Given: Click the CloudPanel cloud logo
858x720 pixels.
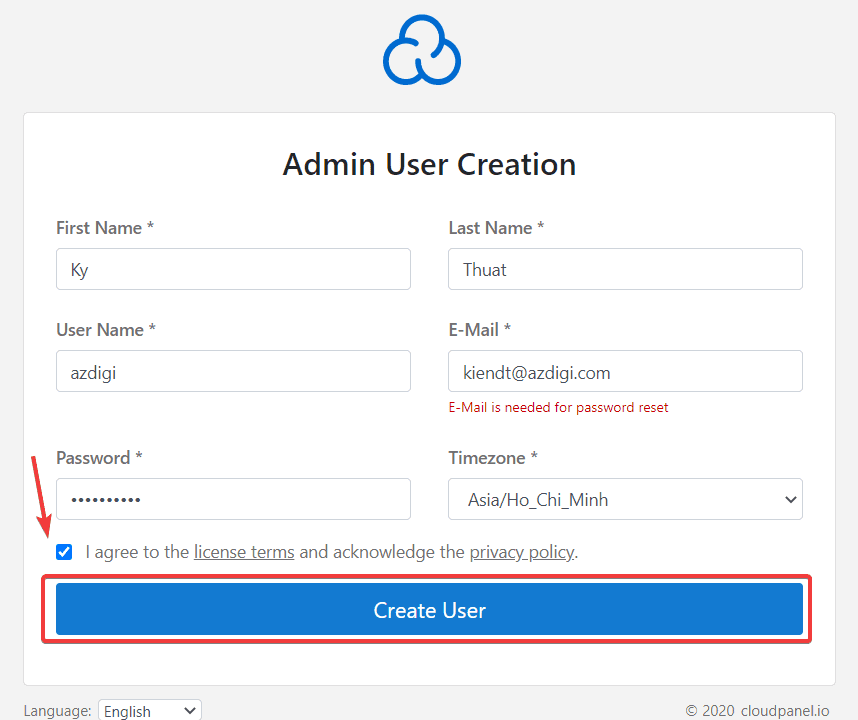Looking at the screenshot, I should pyautogui.click(x=421, y=50).
